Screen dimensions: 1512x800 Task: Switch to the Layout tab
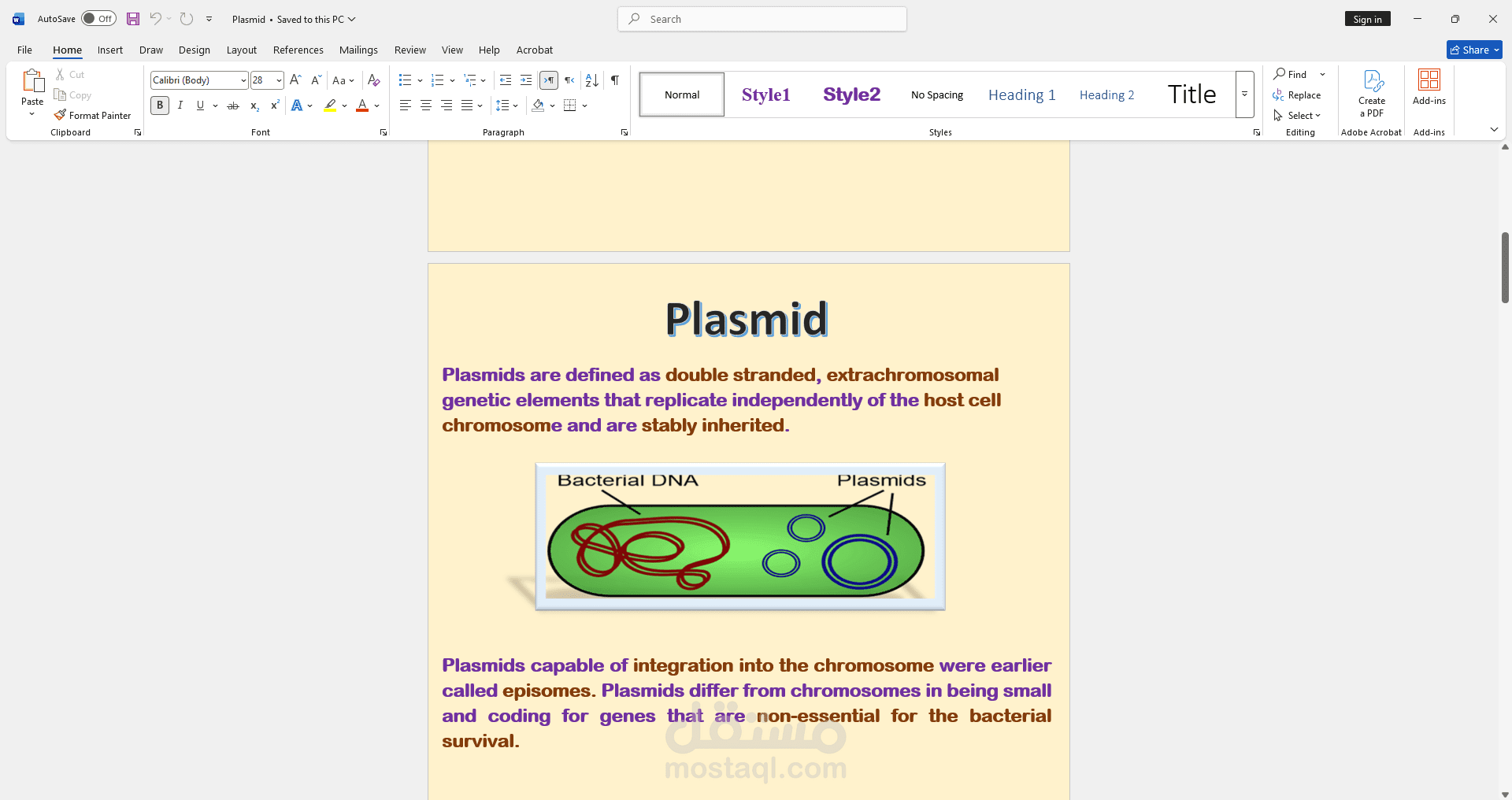pyautogui.click(x=242, y=50)
